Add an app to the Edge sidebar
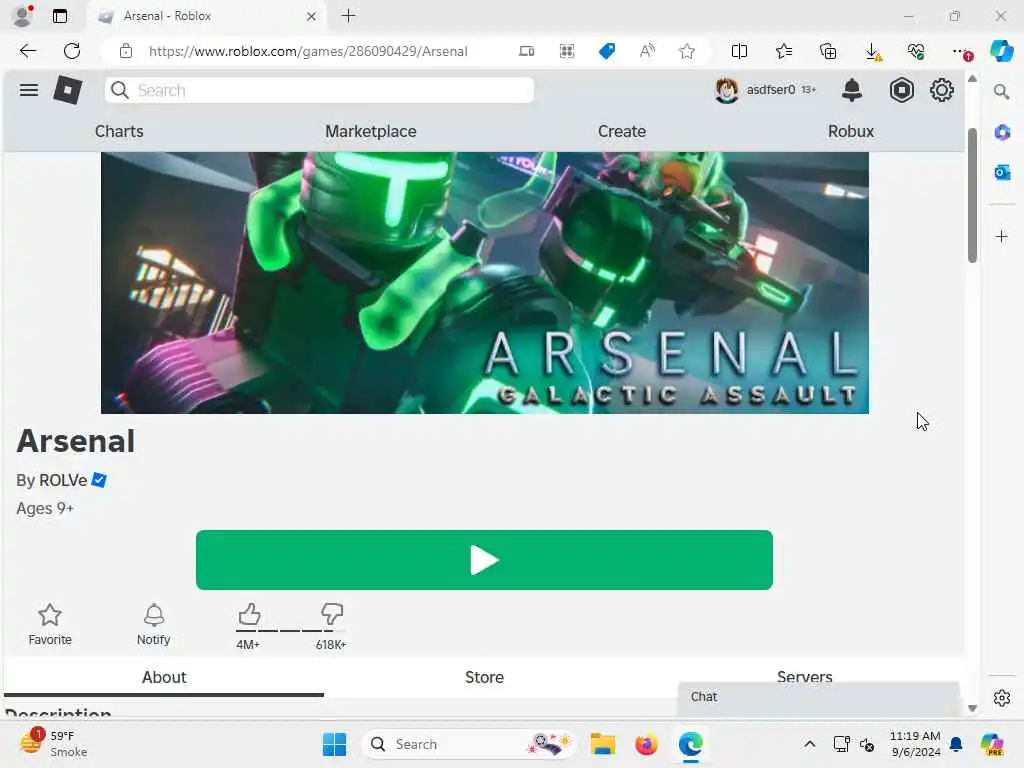Screen dimensions: 1024x768 coord(1002,236)
